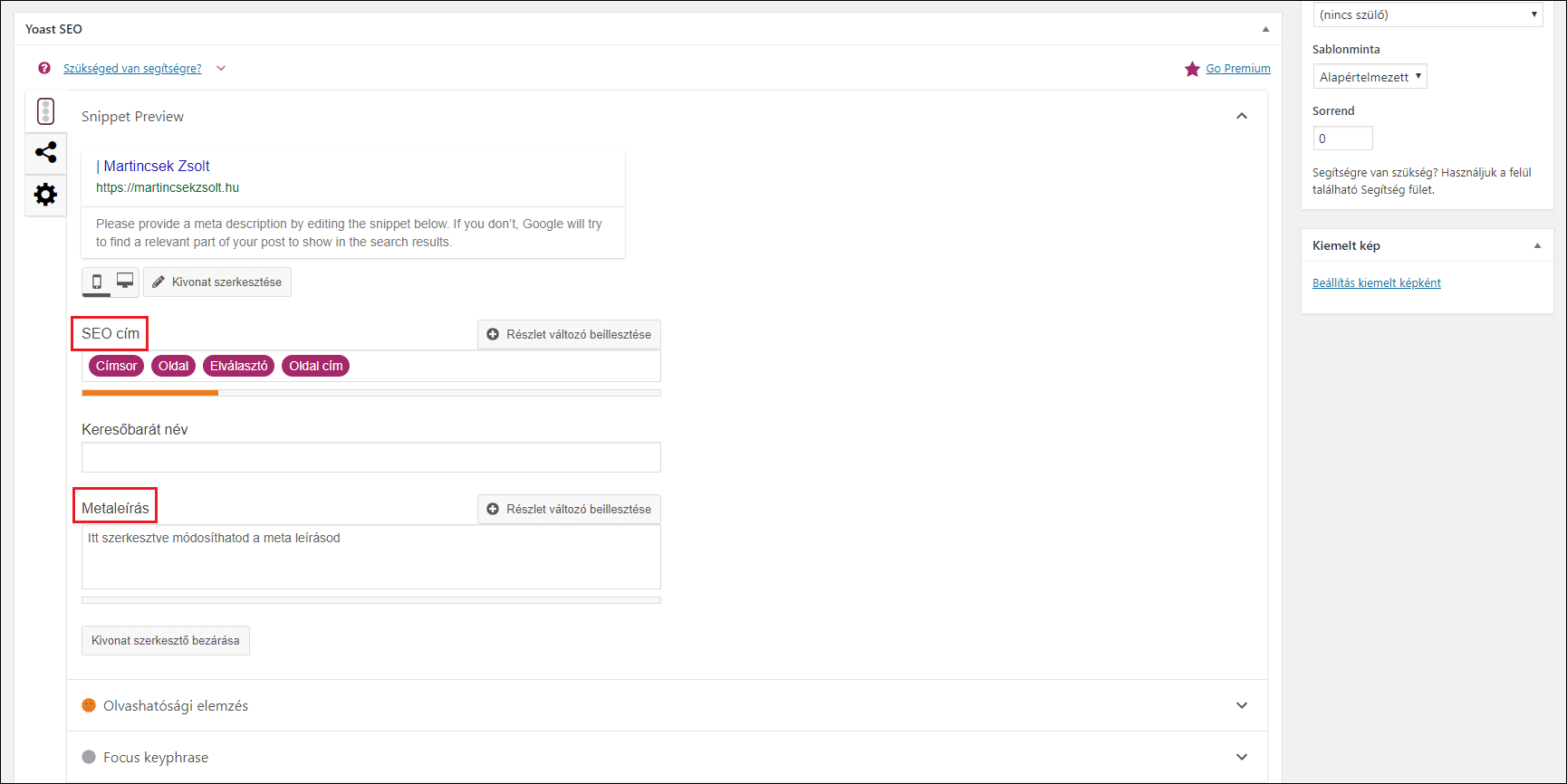Select the Oldal variable tag
The image size is (1567, 784).
pos(173,366)
